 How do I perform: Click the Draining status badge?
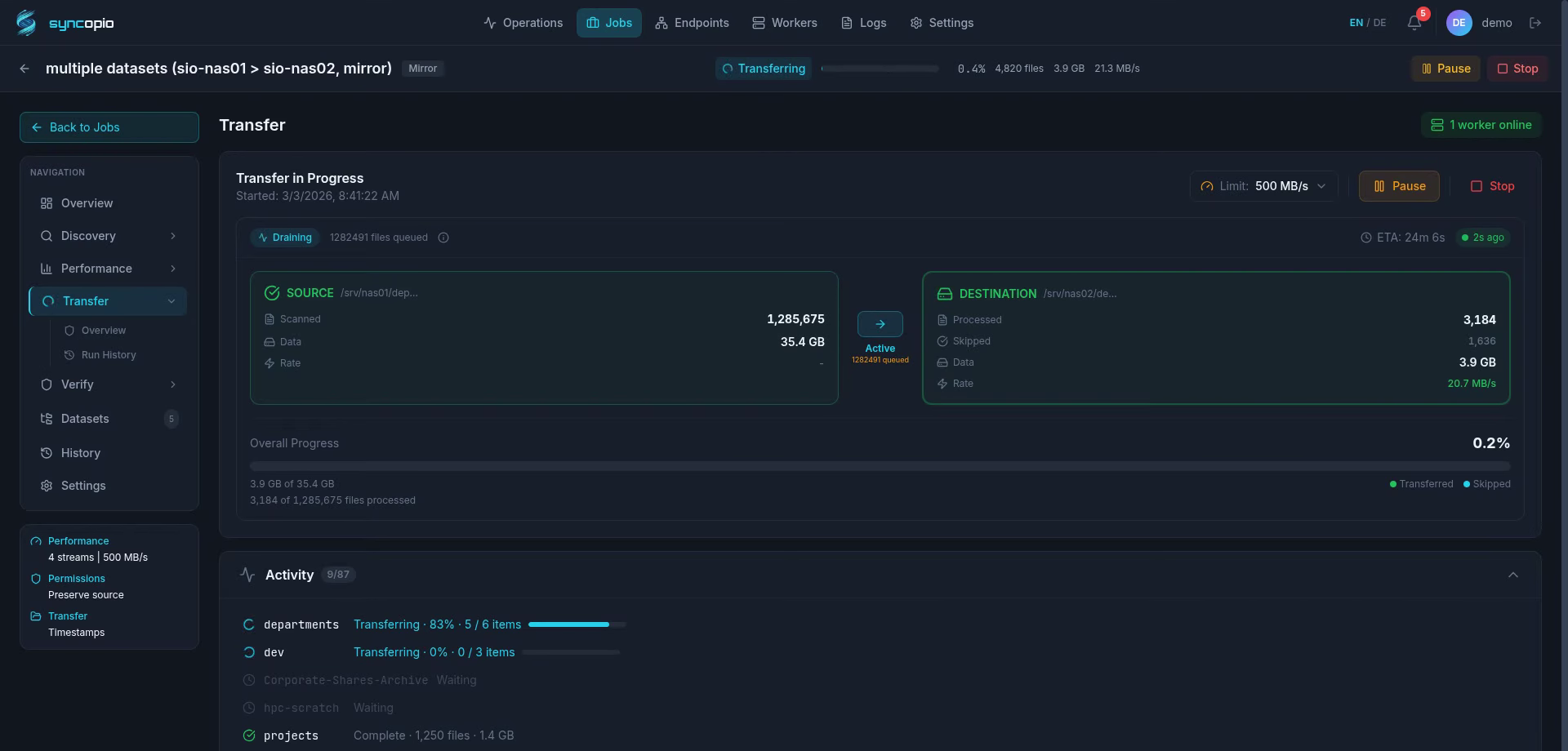click(285, 238)
